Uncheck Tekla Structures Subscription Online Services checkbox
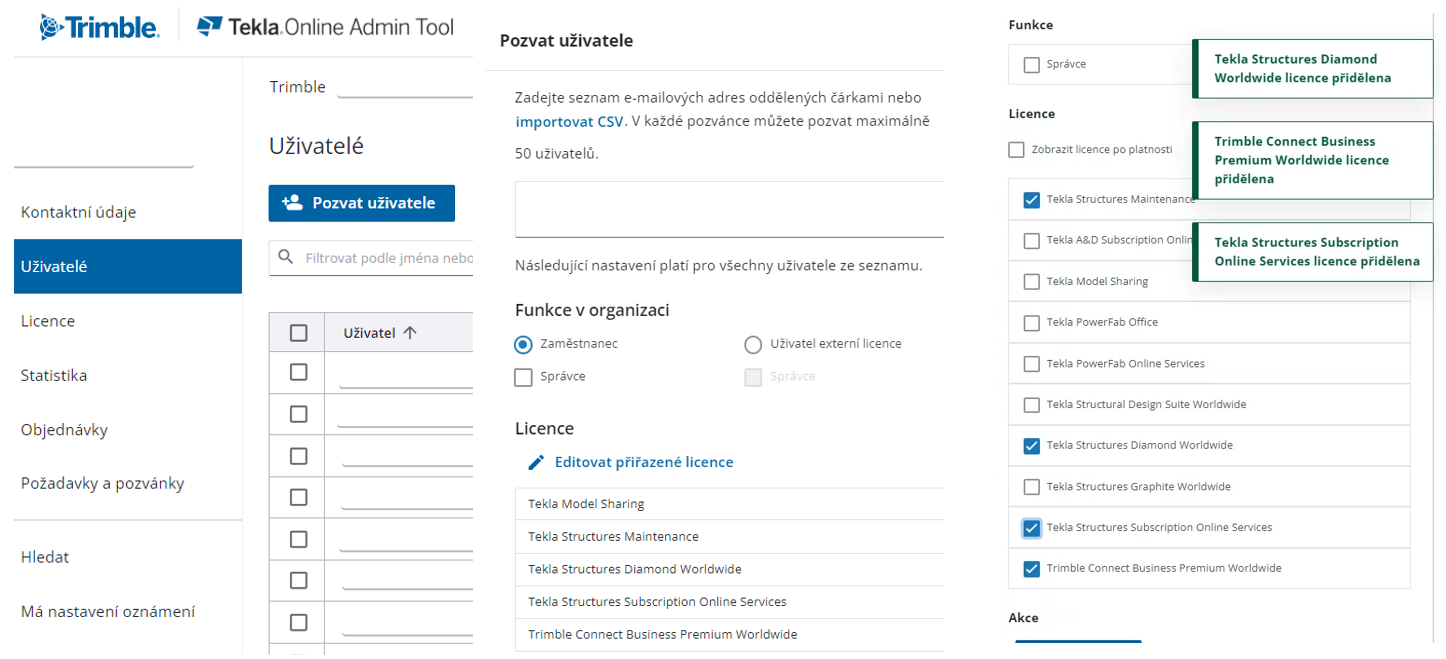Screen dimensions: 1446x659 [1032, 528]
